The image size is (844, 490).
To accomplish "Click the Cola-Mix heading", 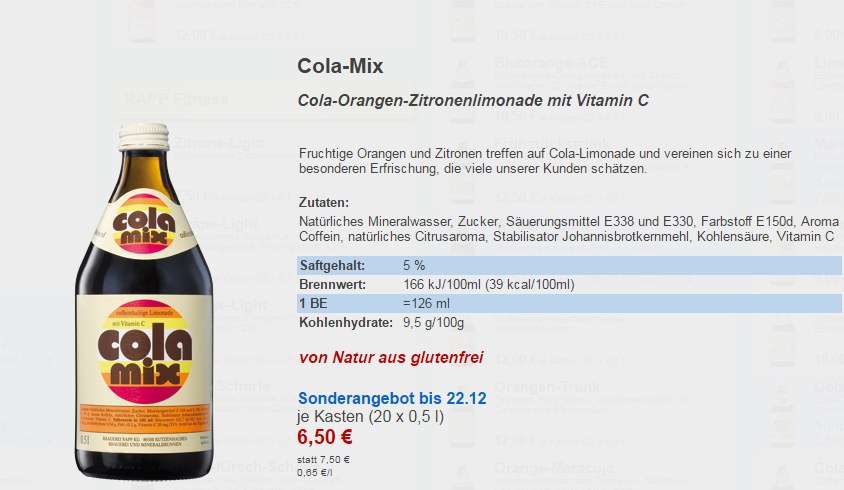I will [x=340, y=66].
